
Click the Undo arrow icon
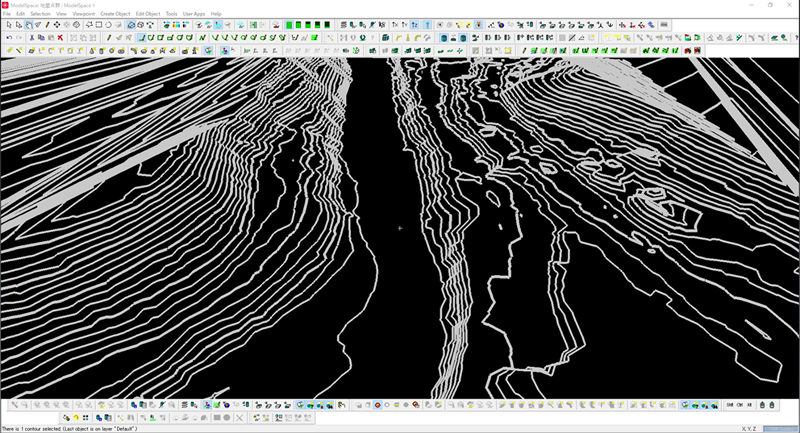tap(9, 37)
